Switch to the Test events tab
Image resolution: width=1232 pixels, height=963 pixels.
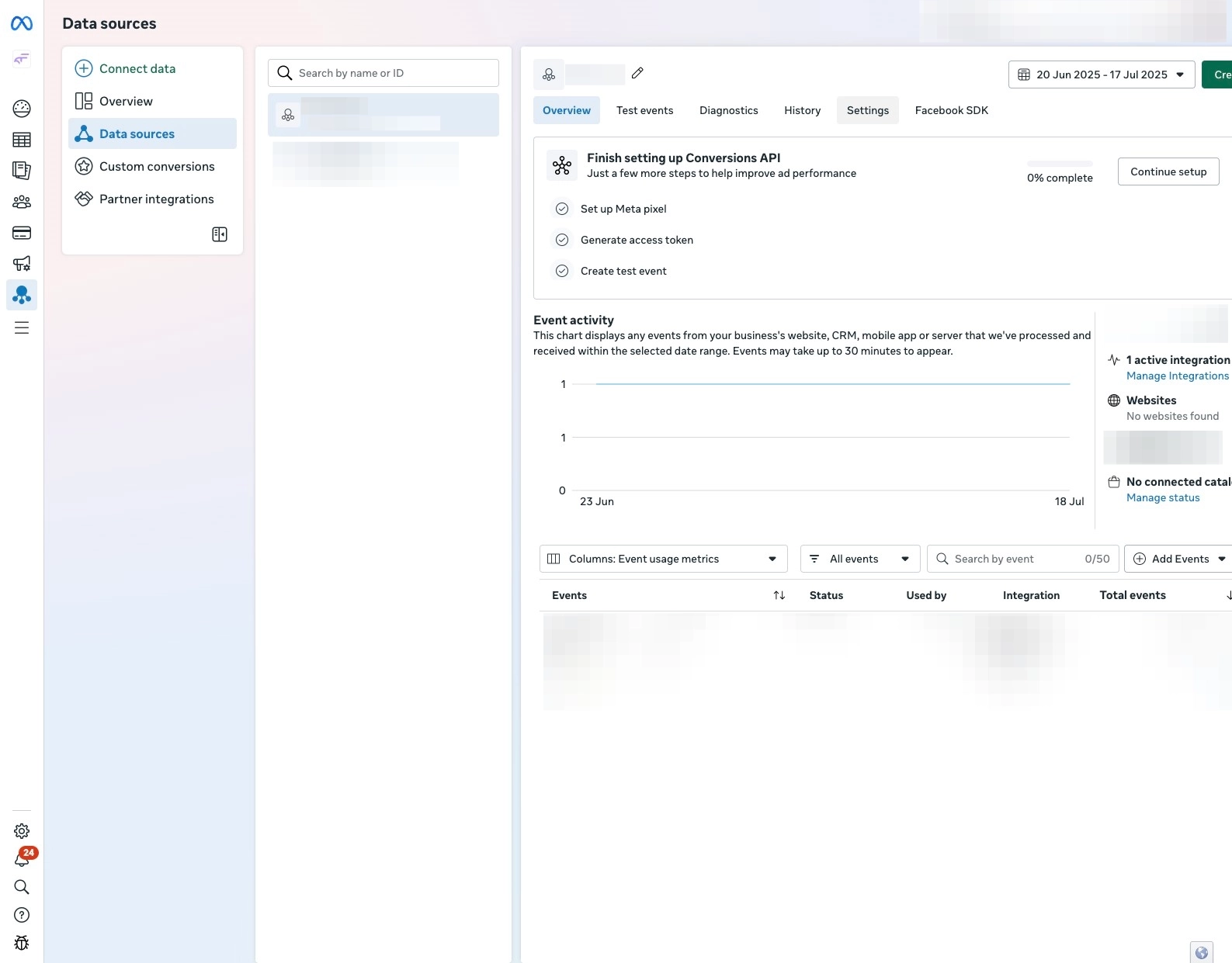click(644, 110)
